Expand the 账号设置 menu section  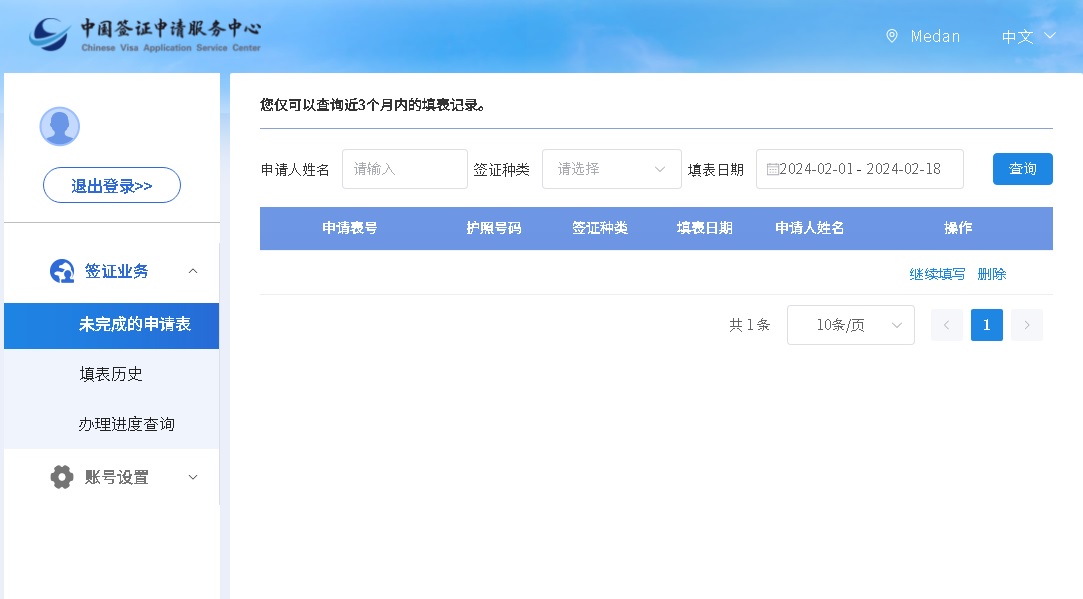pyautogui.click(x=193, y=477)
